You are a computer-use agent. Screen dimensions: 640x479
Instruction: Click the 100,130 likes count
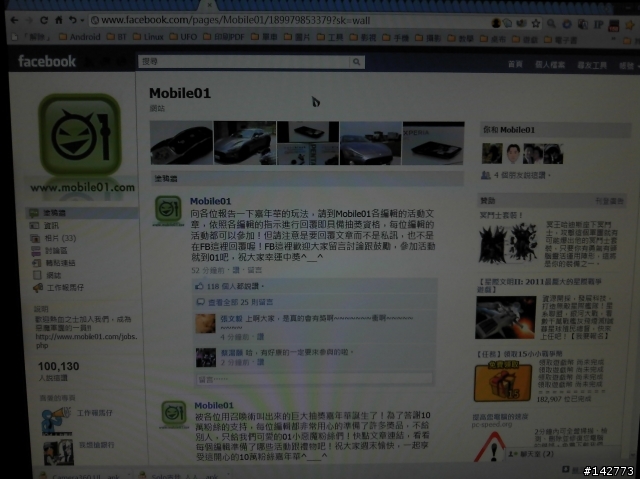click(x=58, y=366)
